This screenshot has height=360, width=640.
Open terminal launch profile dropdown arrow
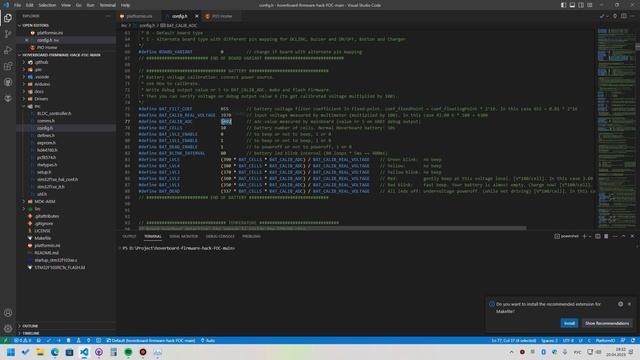click(x=590, y=236)
